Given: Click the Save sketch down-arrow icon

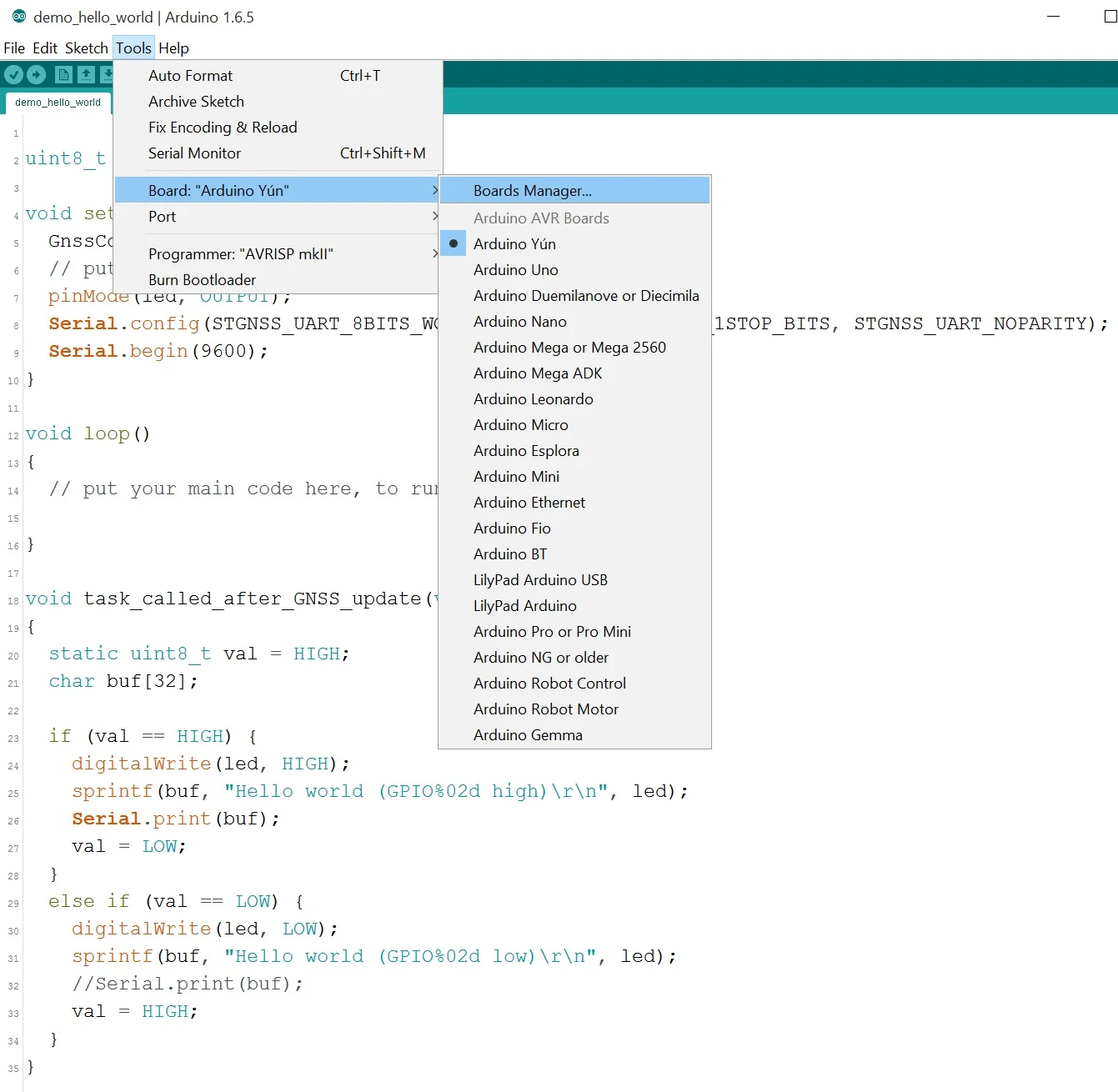Looking at the screenshot, I should [106, 74].
